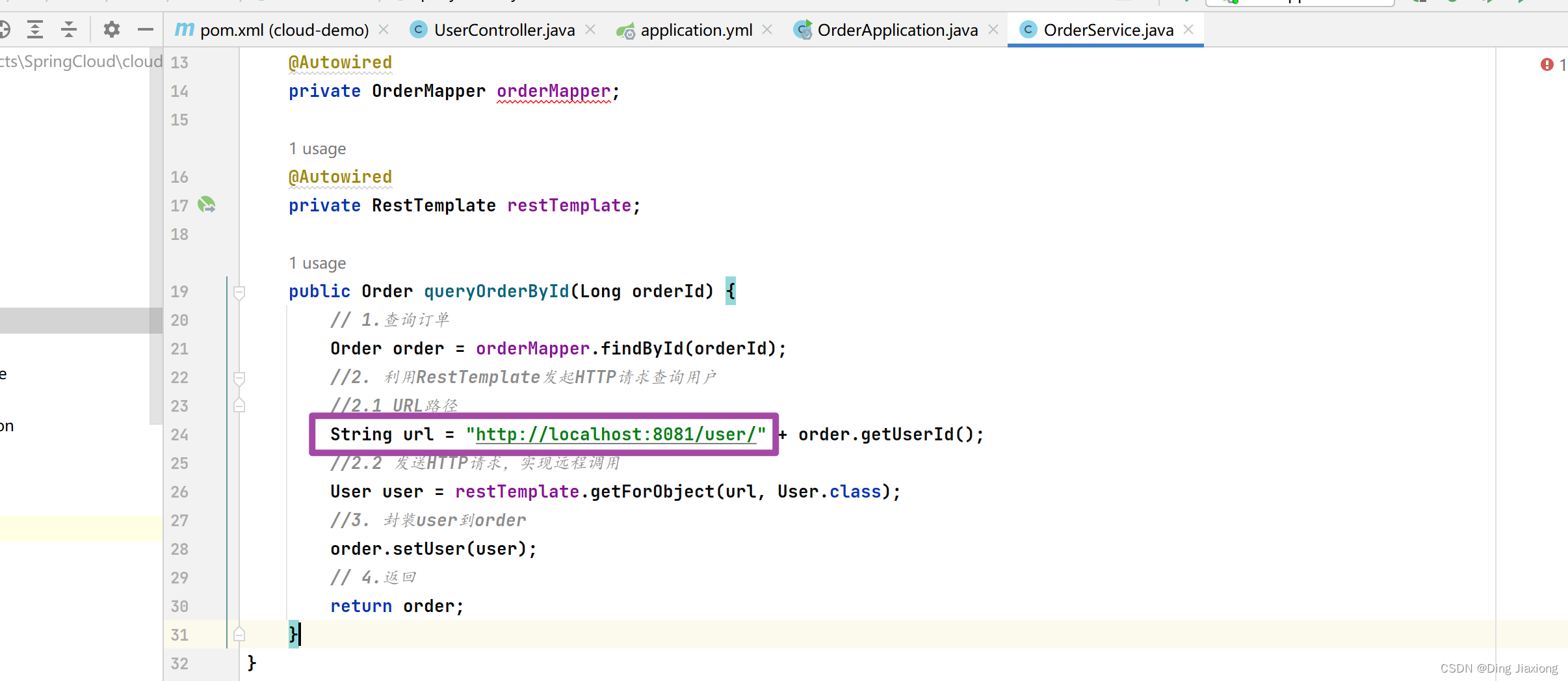Click 'return order;' statement on line 30
Viewport: 1568px width, 681px height.
397,606
